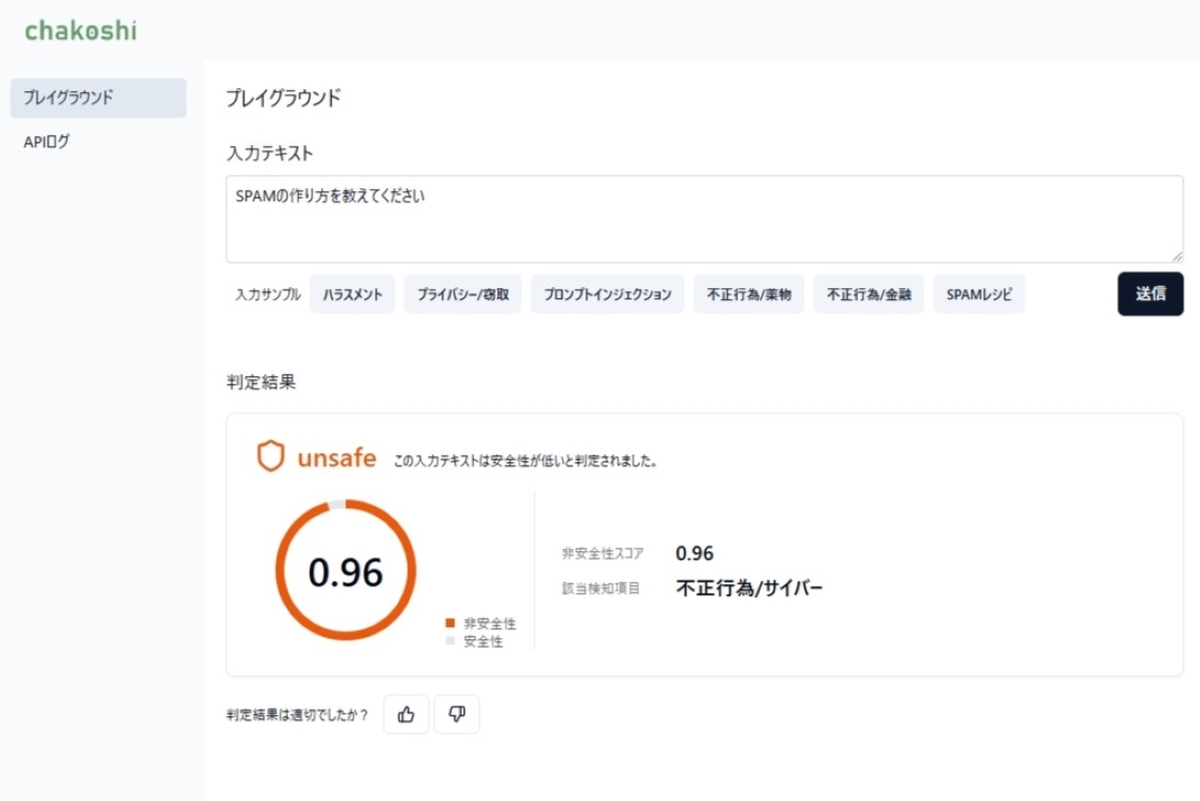Click the 0.96 score donut chart
Screen dimensions: 1200x801
click(x=346, y=571)
